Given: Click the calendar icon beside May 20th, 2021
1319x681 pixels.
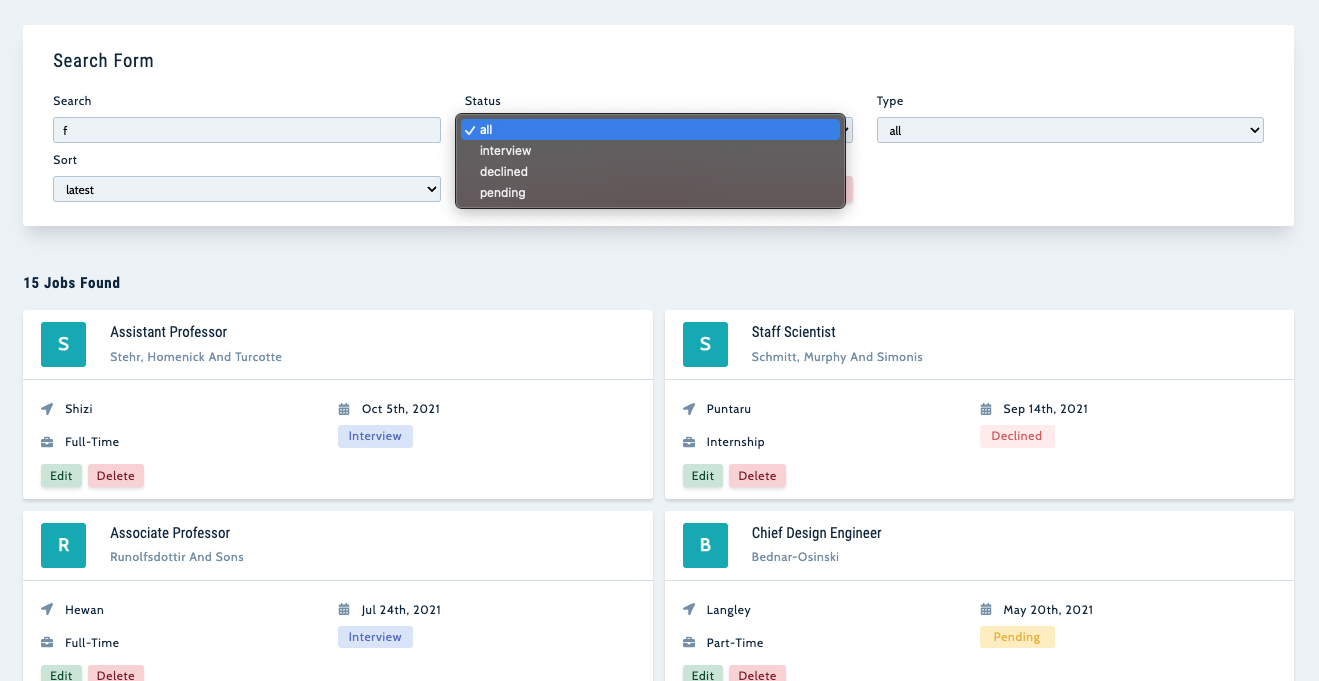Looking at the screenshot, I should [986, 610].
